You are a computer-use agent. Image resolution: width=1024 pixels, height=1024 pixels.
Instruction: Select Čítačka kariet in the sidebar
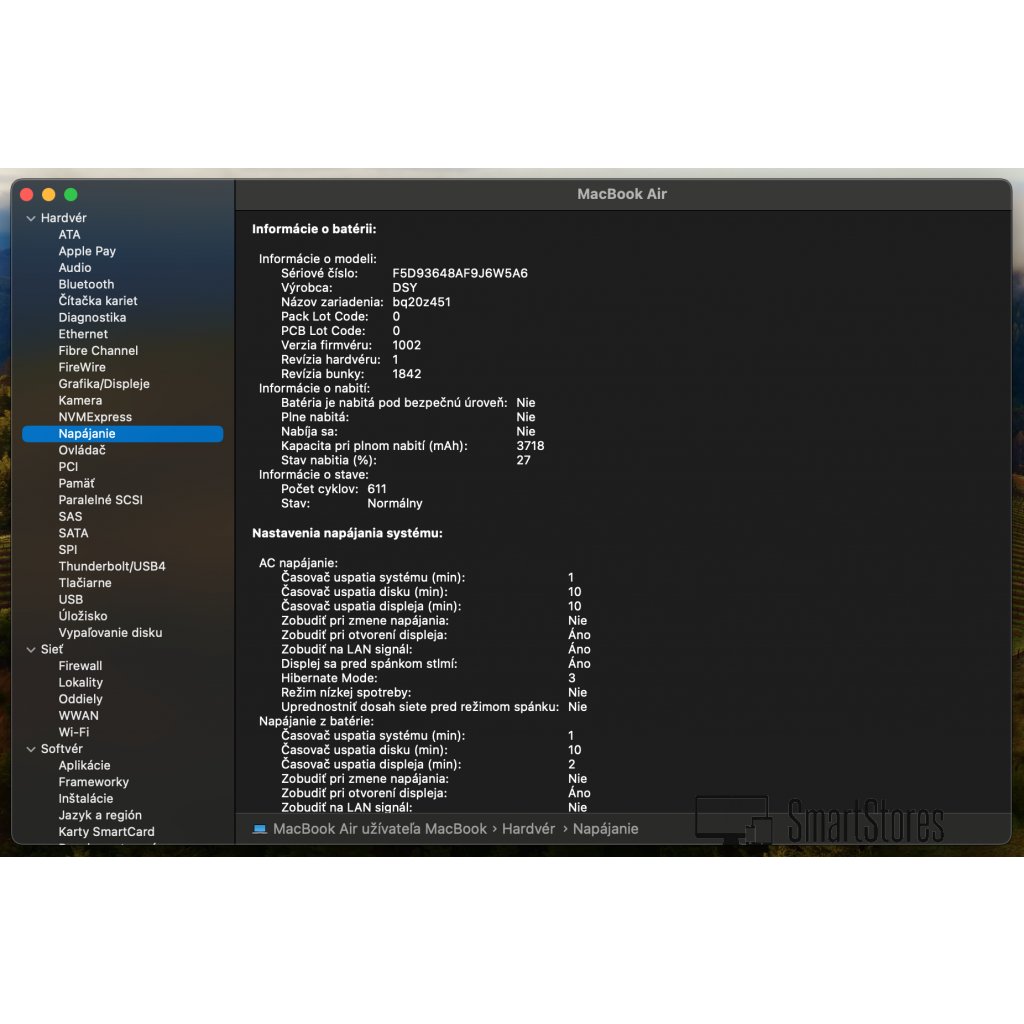98,301
